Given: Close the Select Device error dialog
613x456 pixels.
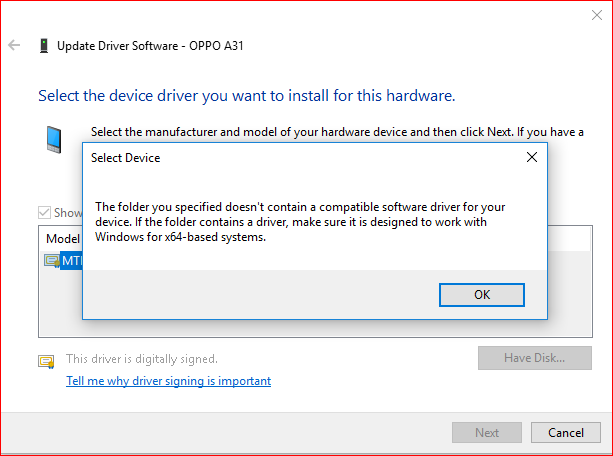Looking at the screenshot, I should click(x=532, y=157).
